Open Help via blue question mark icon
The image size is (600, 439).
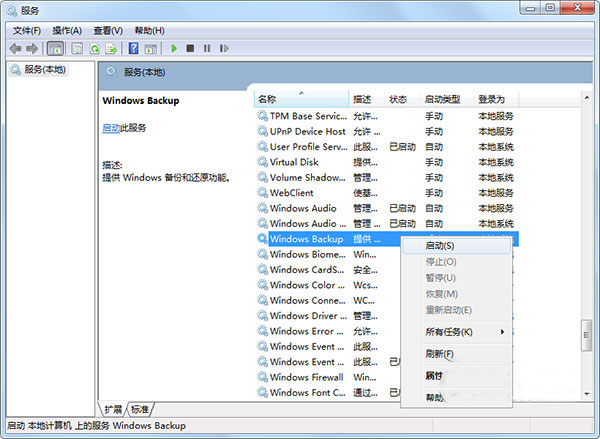coord(133,48)
